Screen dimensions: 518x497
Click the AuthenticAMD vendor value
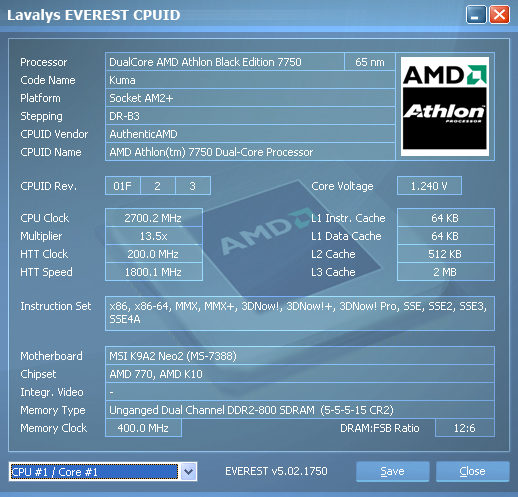[250, 134]
